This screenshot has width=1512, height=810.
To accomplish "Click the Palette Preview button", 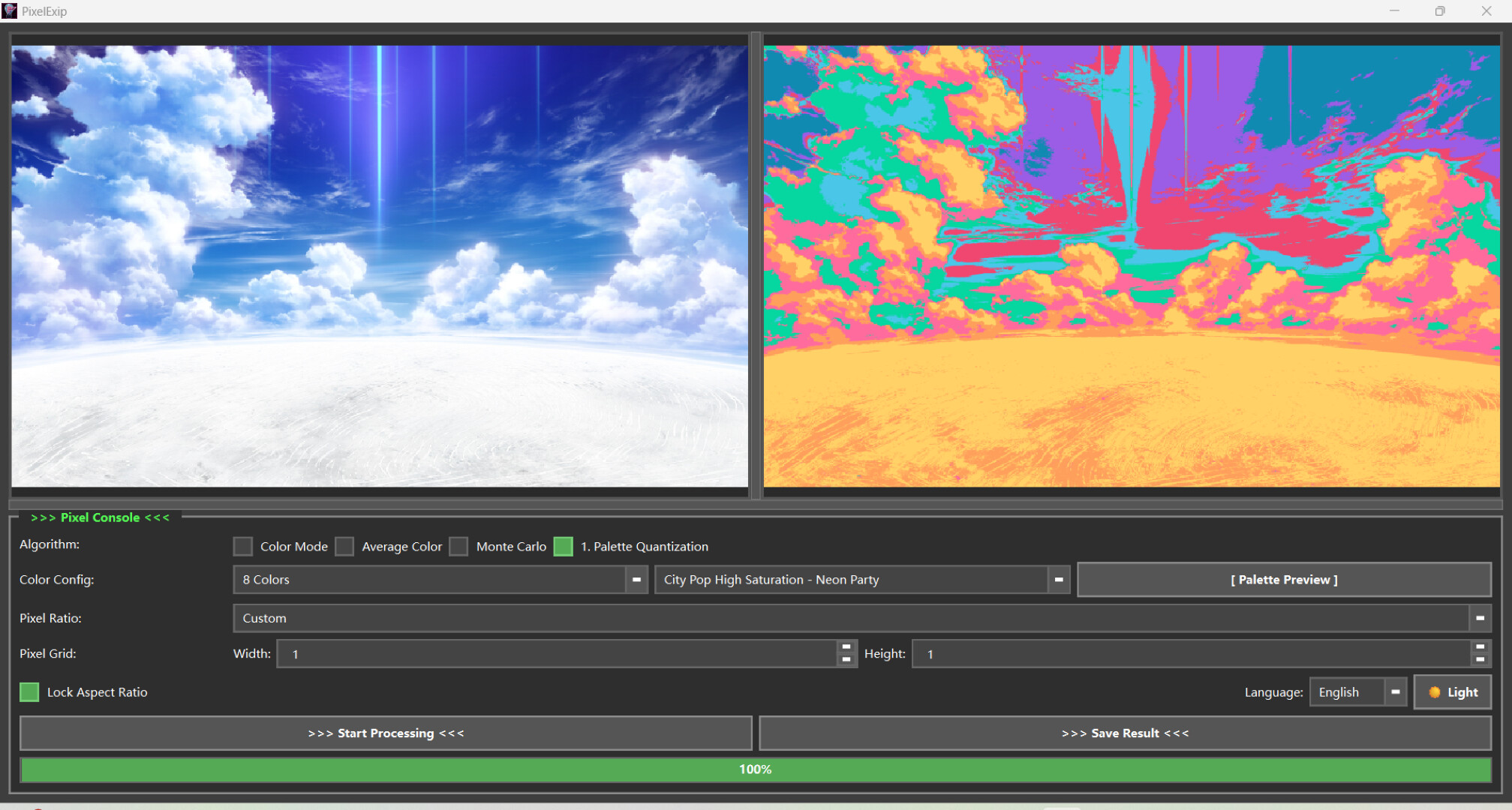I will 1284,579.
